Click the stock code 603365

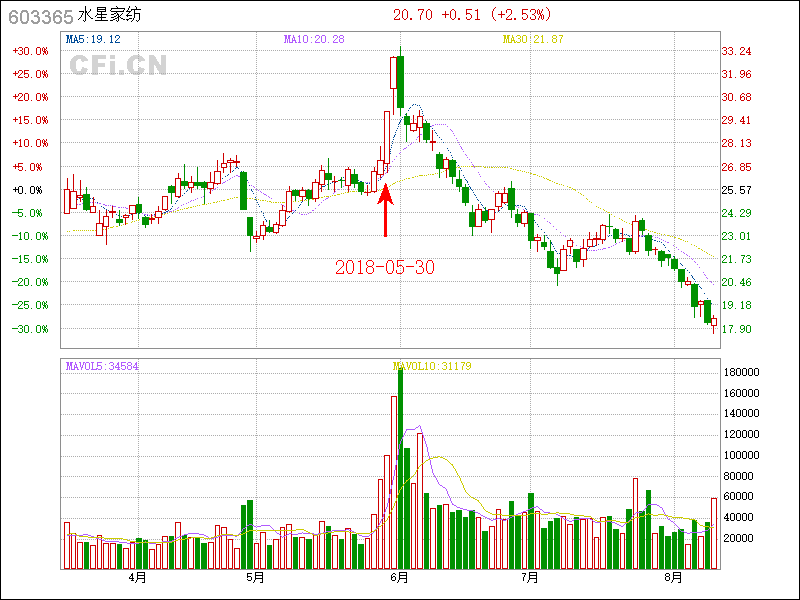[39, 16]
